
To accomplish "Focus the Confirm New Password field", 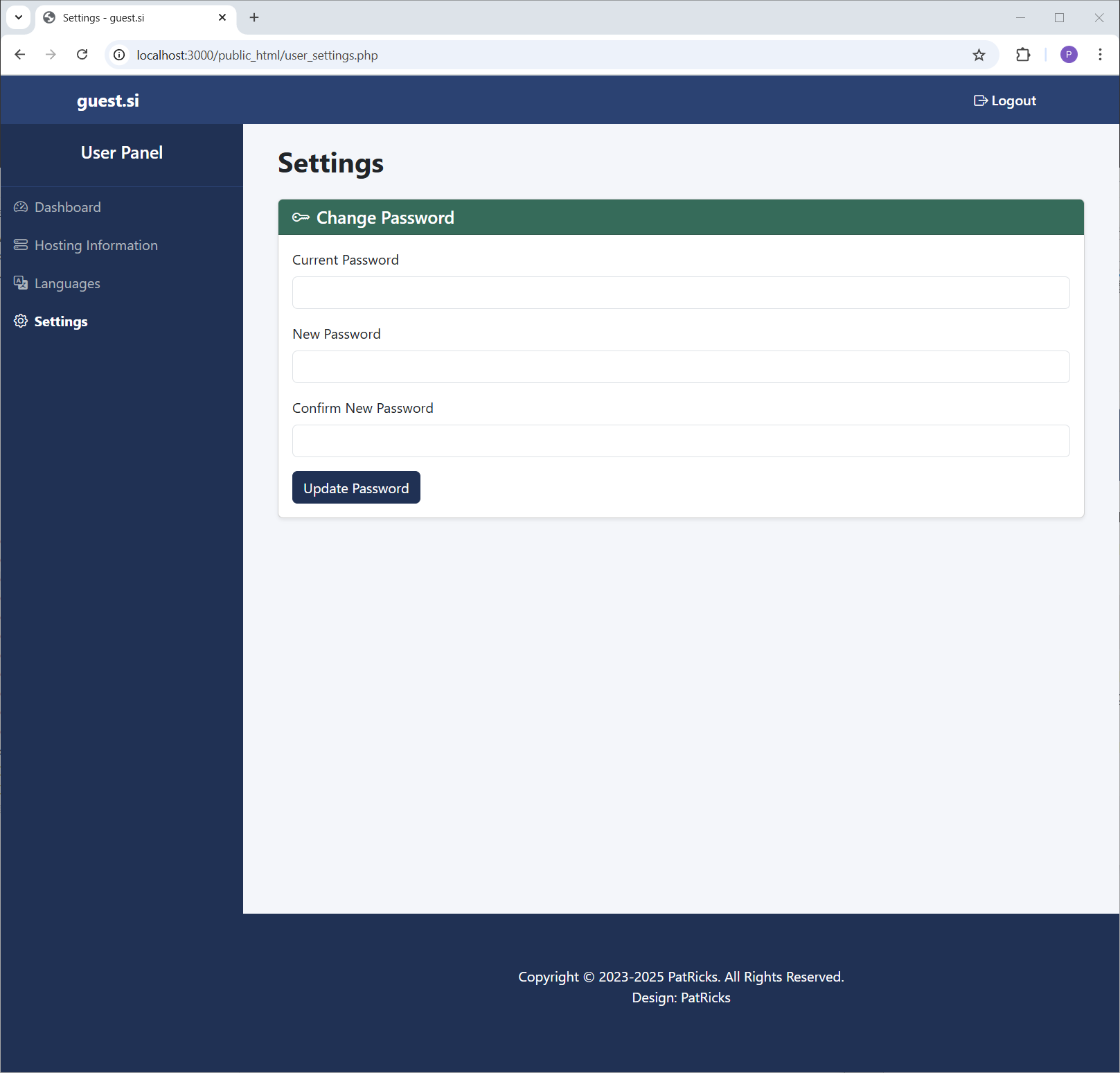I will (x=681, y=441).
